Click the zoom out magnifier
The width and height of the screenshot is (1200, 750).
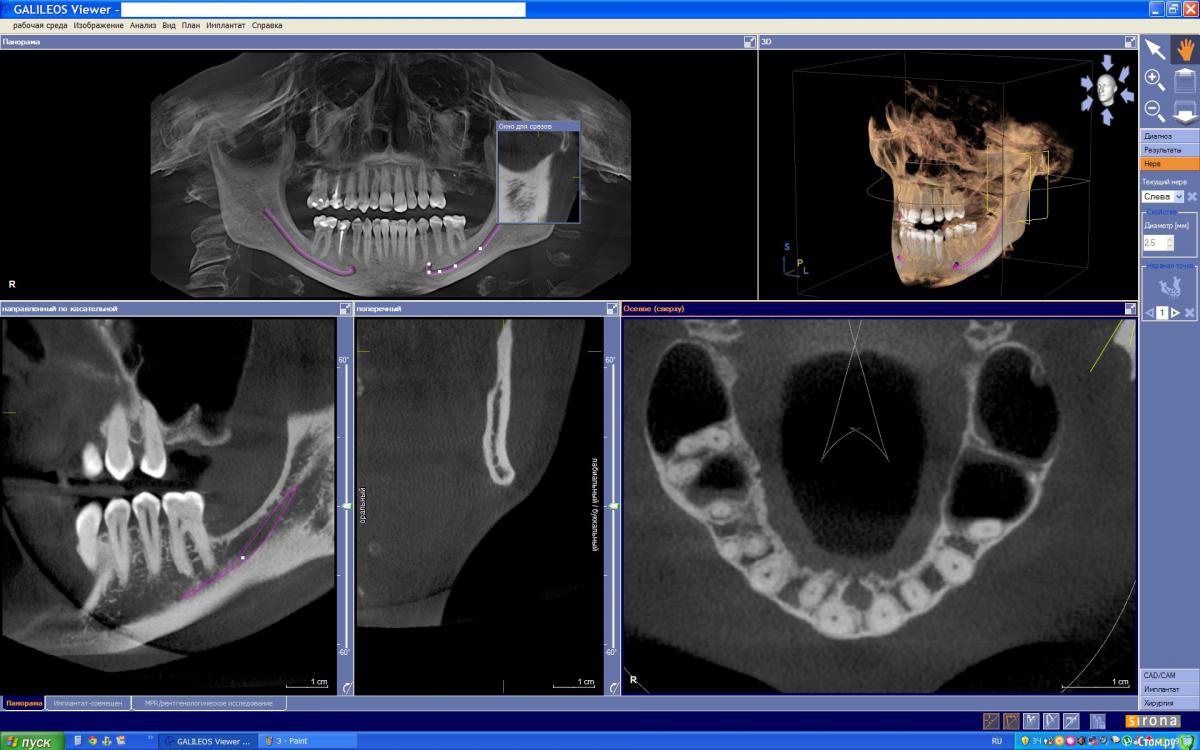(x=1154, y=110)
